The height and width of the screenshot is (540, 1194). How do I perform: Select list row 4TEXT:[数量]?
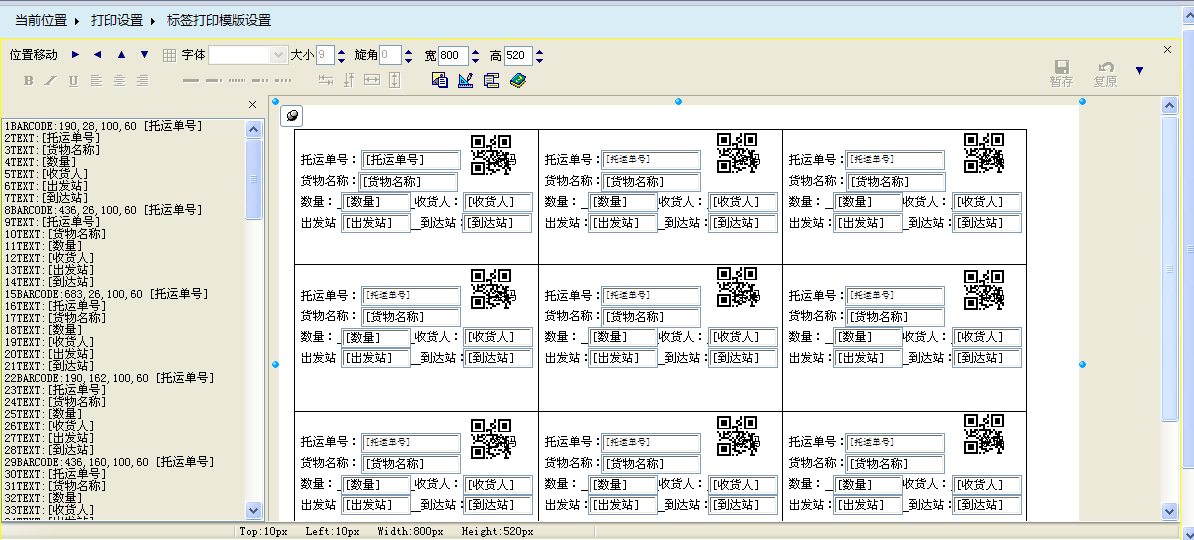click(40, 161)
